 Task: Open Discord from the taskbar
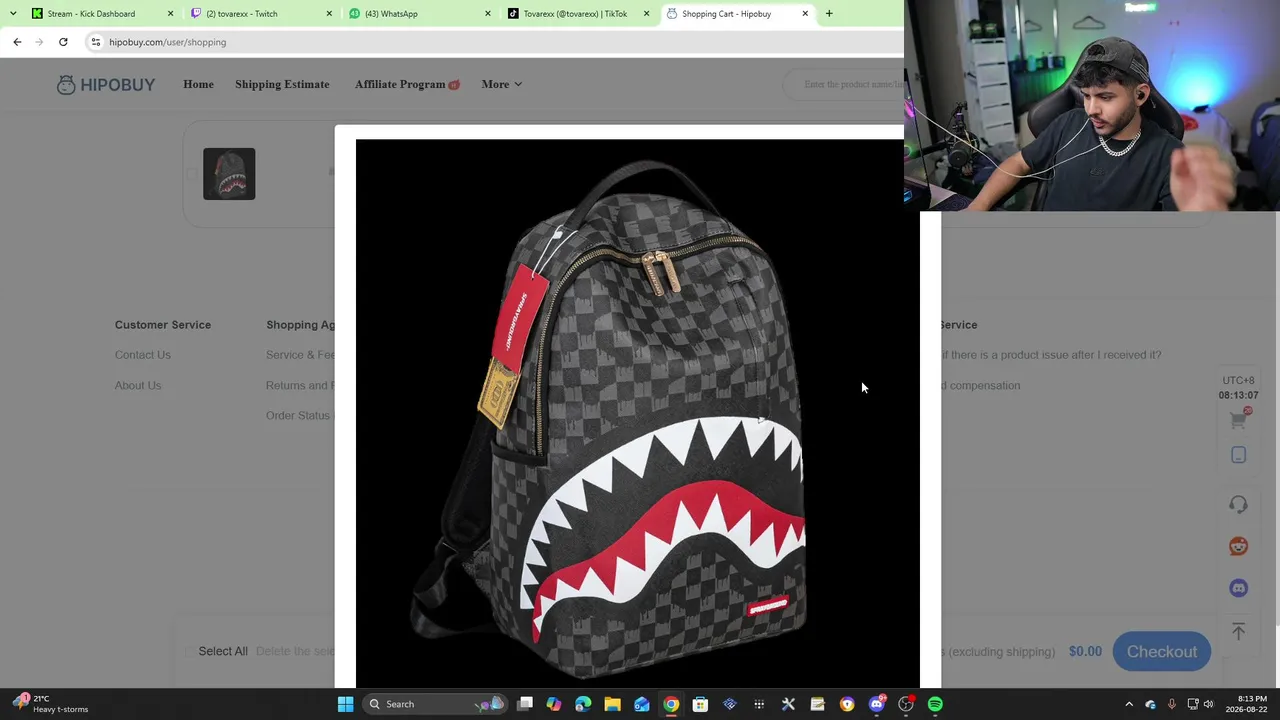tap(877, 704)
